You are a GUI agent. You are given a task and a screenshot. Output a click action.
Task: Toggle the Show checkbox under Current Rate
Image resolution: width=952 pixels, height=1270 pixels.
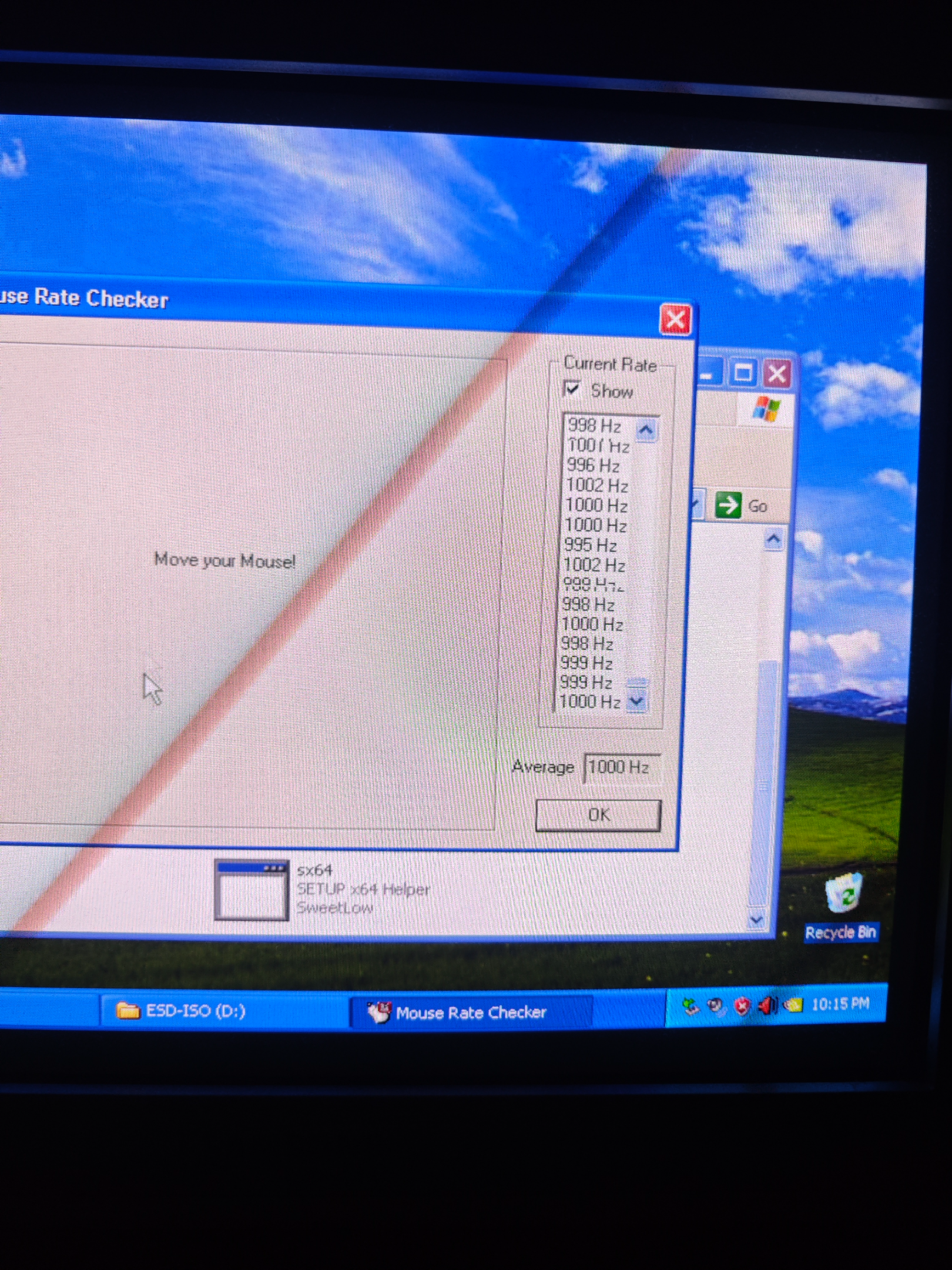(572, 389)
